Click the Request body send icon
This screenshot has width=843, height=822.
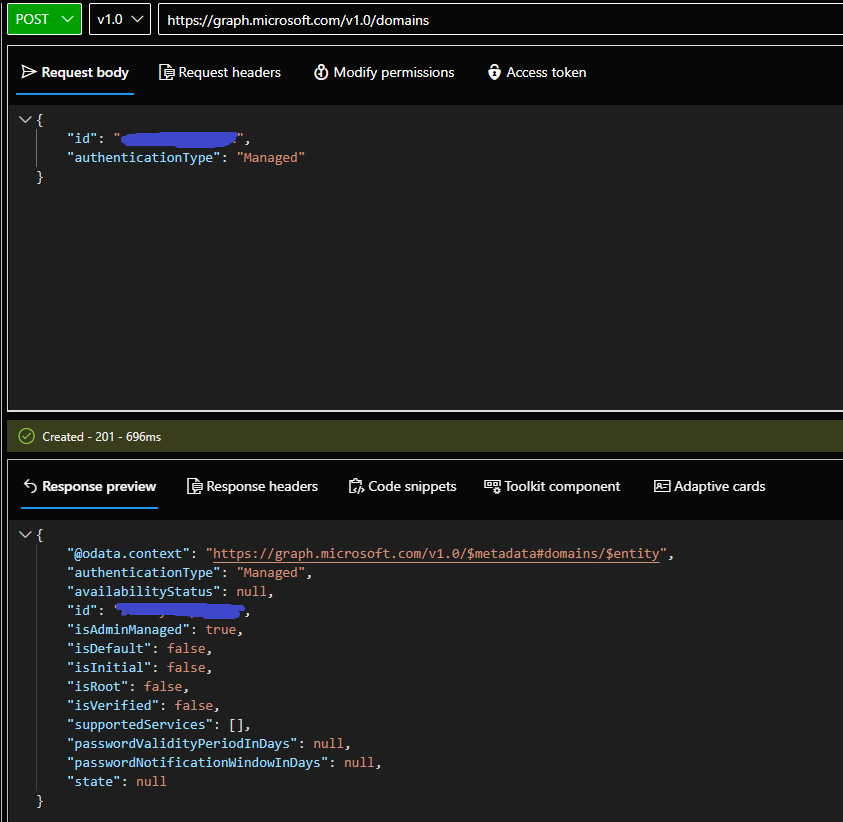[x=29, y=72]
